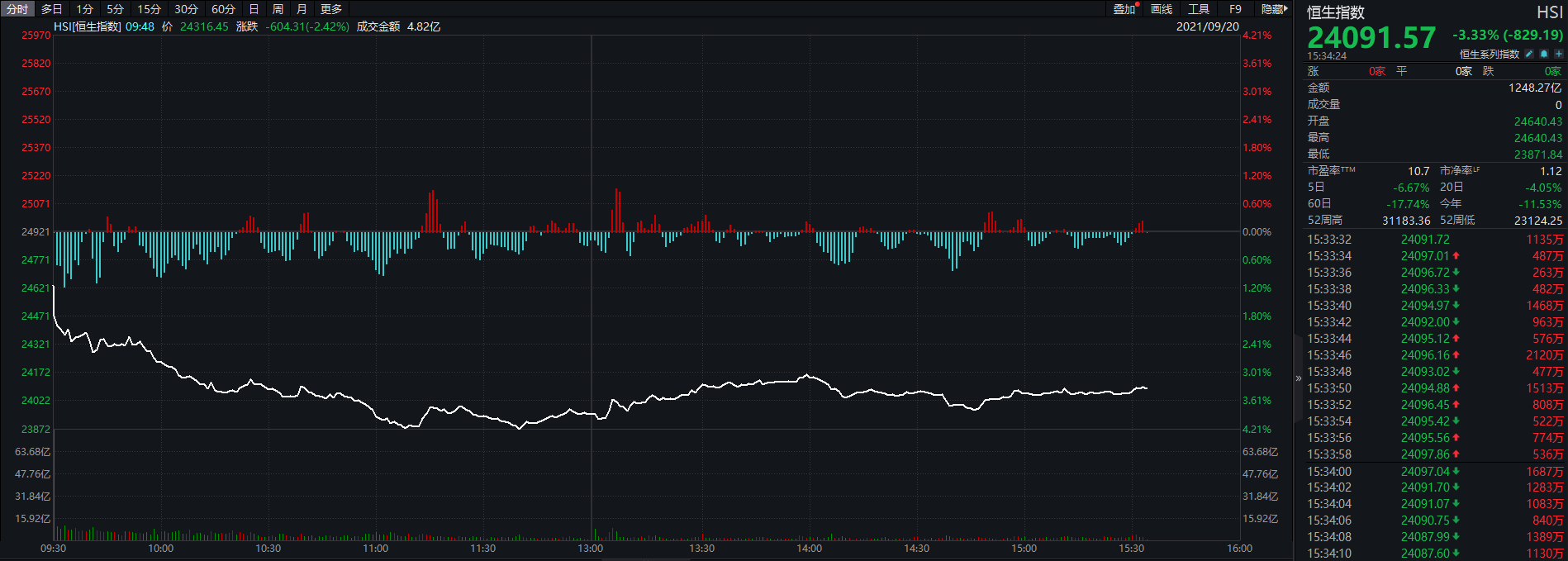Click the bell alert icon

coord(1544,54)
